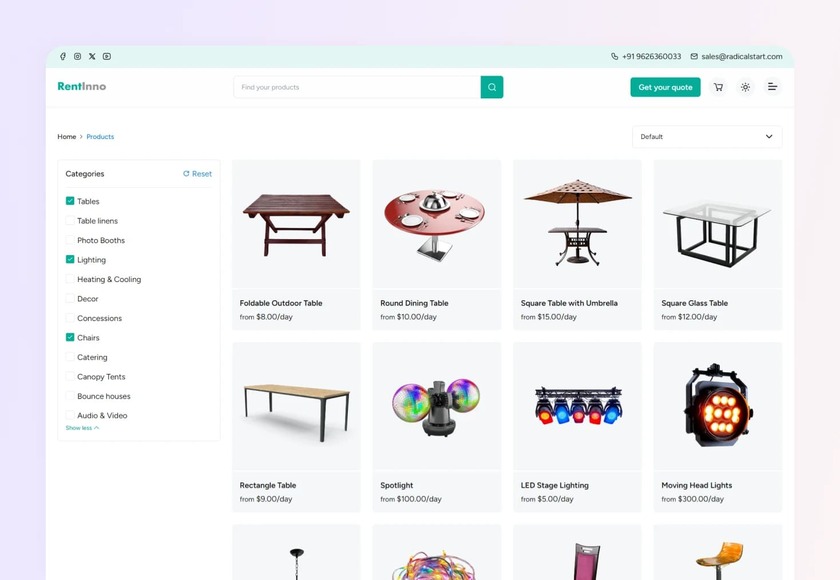The height and width of the screenshot is (580, 840).
Task: Enable the Decor category checkbox
Action: pos(70,298)
